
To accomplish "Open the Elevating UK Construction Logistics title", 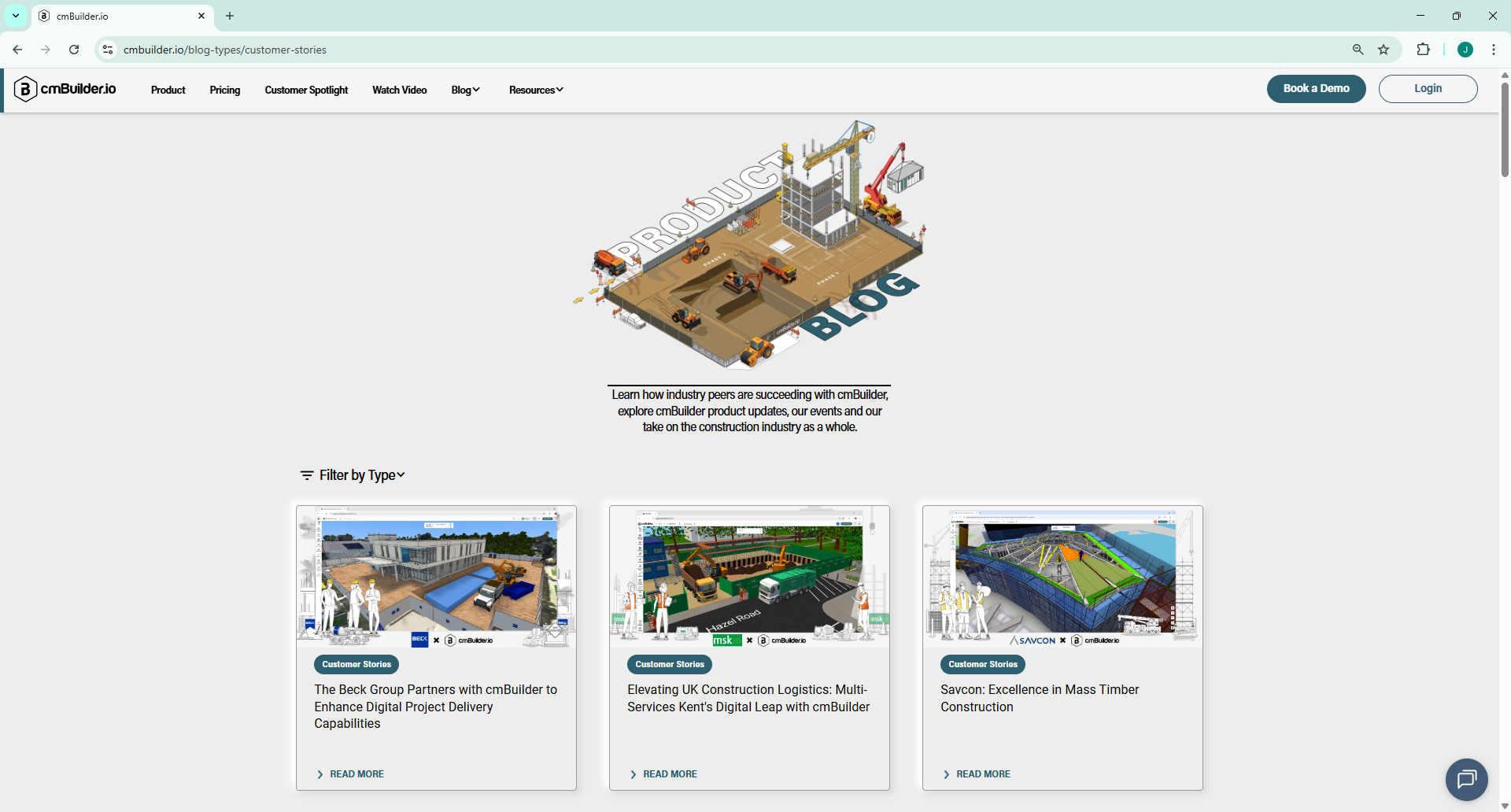I will 748,699.
